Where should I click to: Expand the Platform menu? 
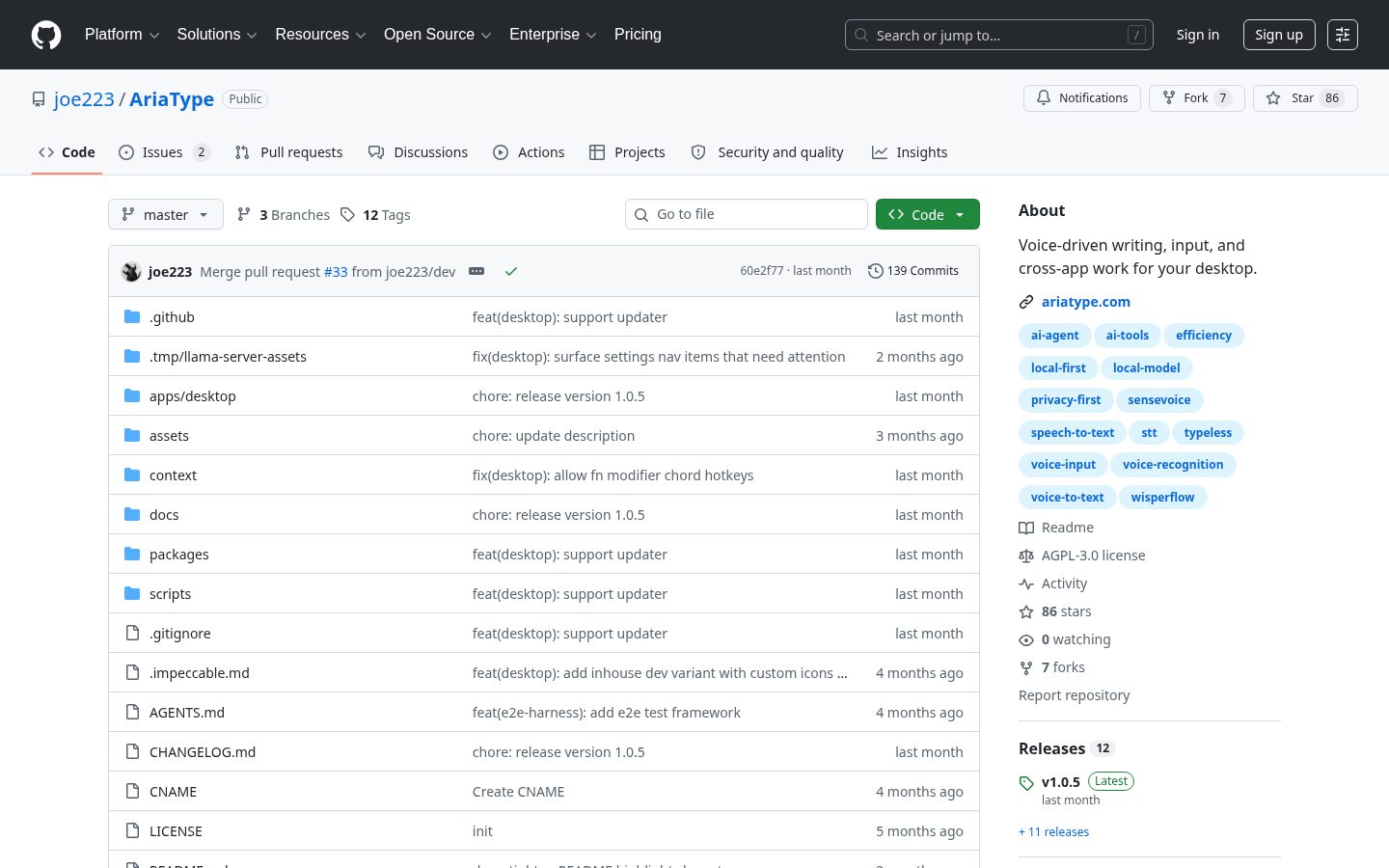122,35
